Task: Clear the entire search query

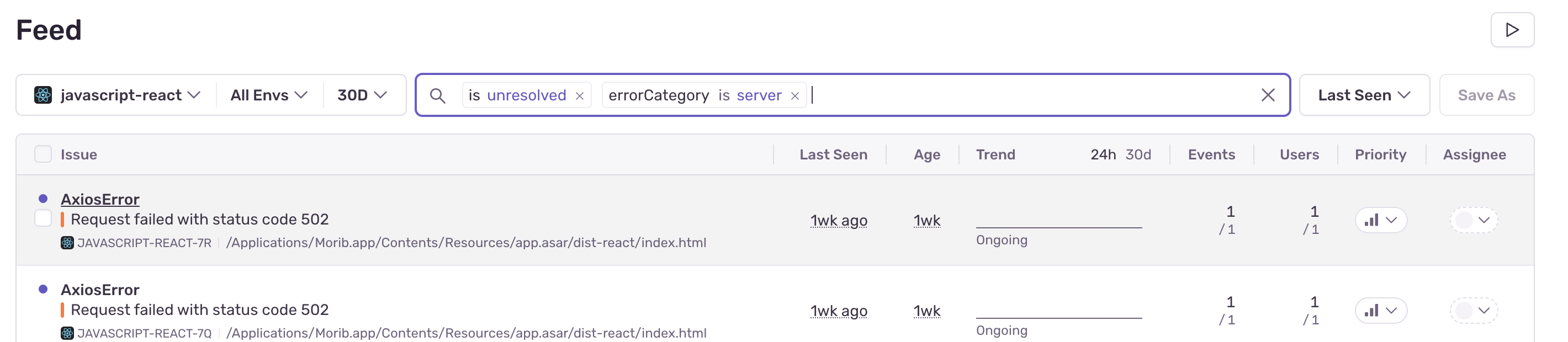Action: [x=1267, y=95]
